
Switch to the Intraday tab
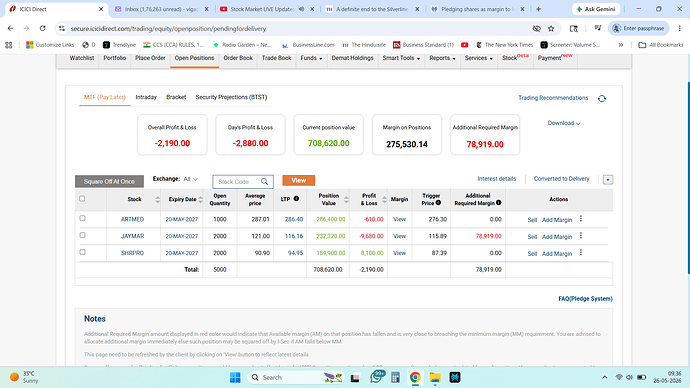(x=146, y=97)
